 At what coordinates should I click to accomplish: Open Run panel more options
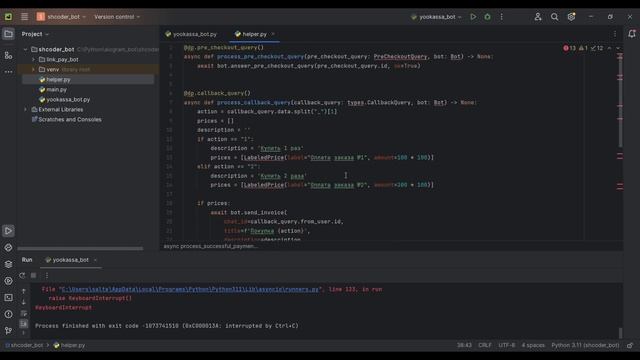click(47, 276)
